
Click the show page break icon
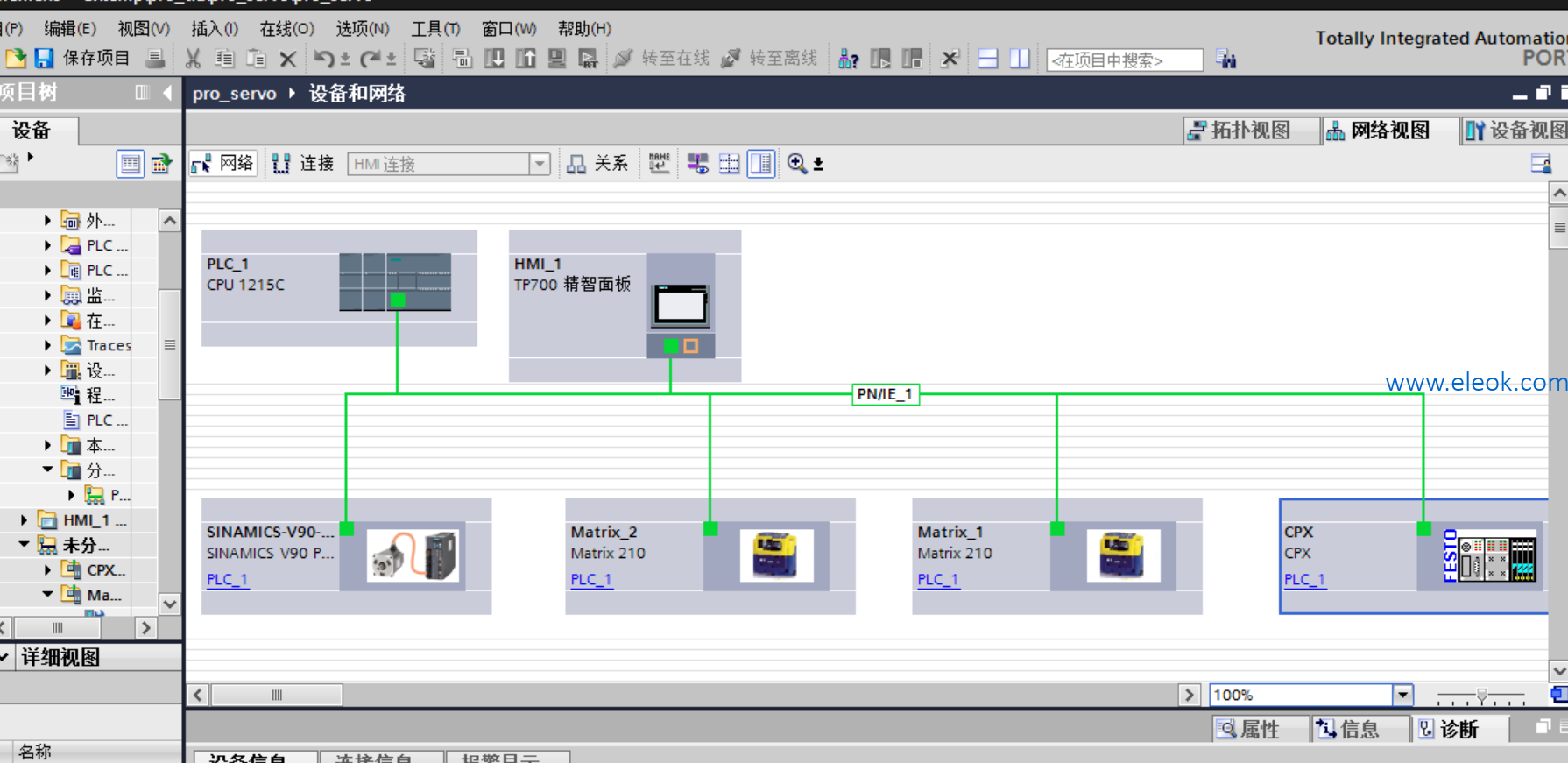[729, 163]
